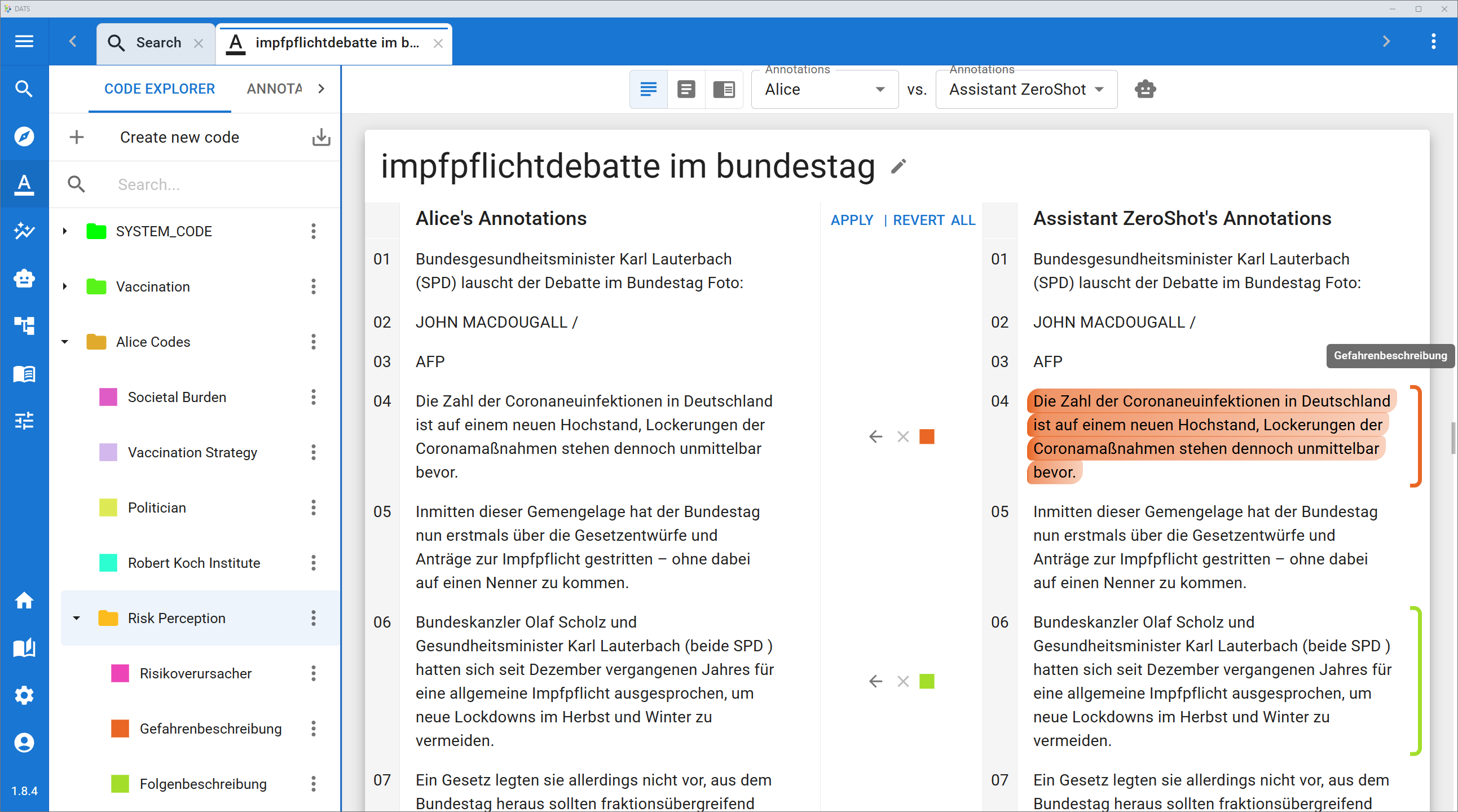The width and height of the screenshot is (1458, 812).
Task: Select the Robert Koch Institute code
Action: pyautogui.click(x=193, y=563)
